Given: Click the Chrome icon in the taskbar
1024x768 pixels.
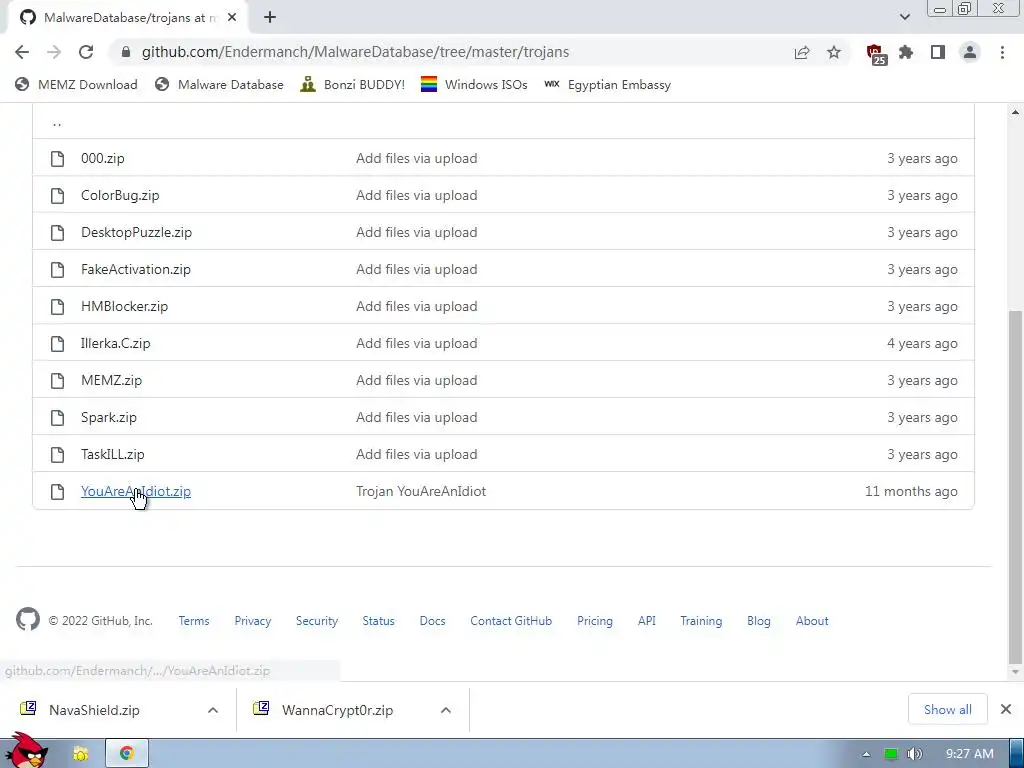Looking at the screenshot, I should [x=127, y=754].
